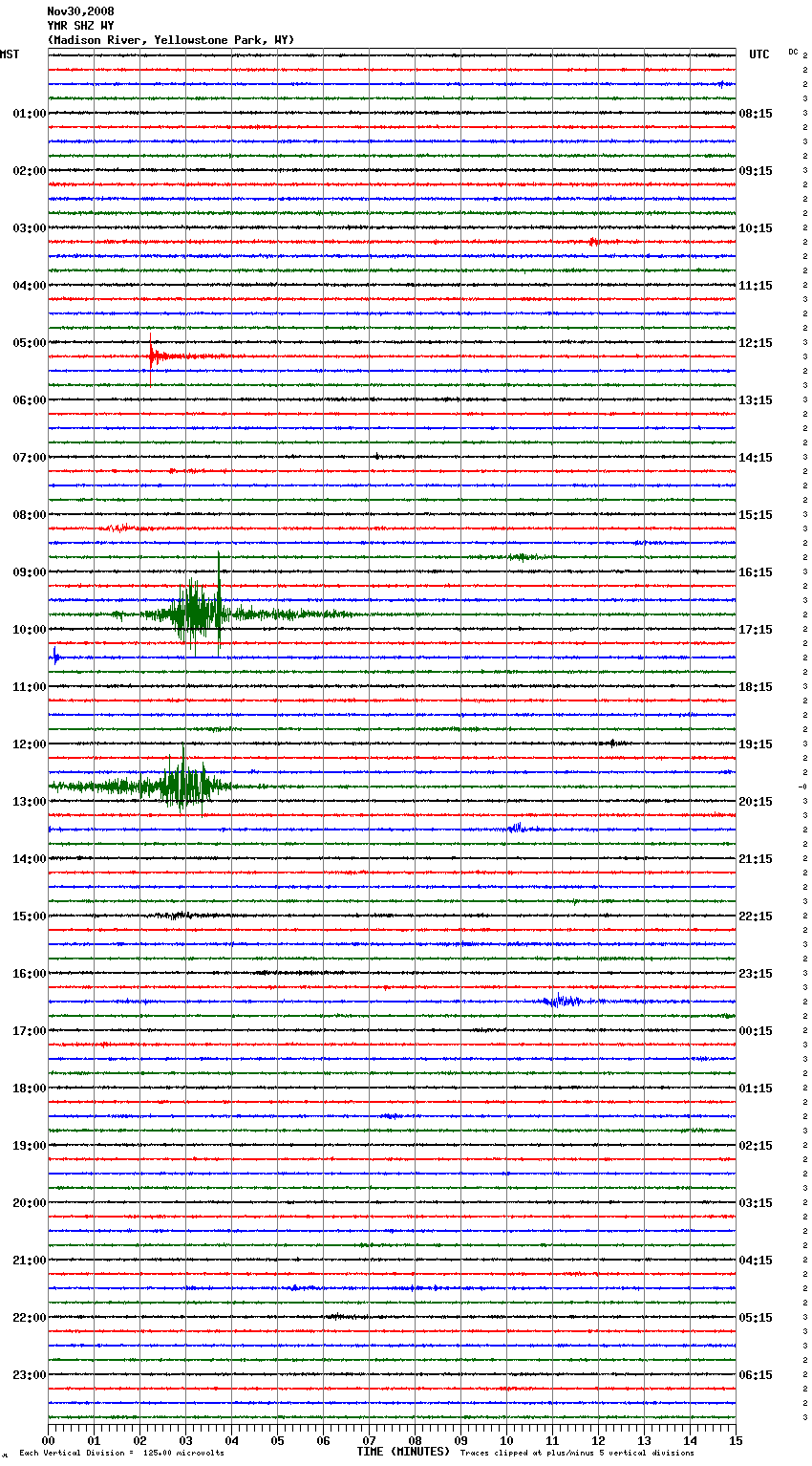Click minute tick "03" on the bottom axis
The image size is (812, 1466).
point(185,1441)
